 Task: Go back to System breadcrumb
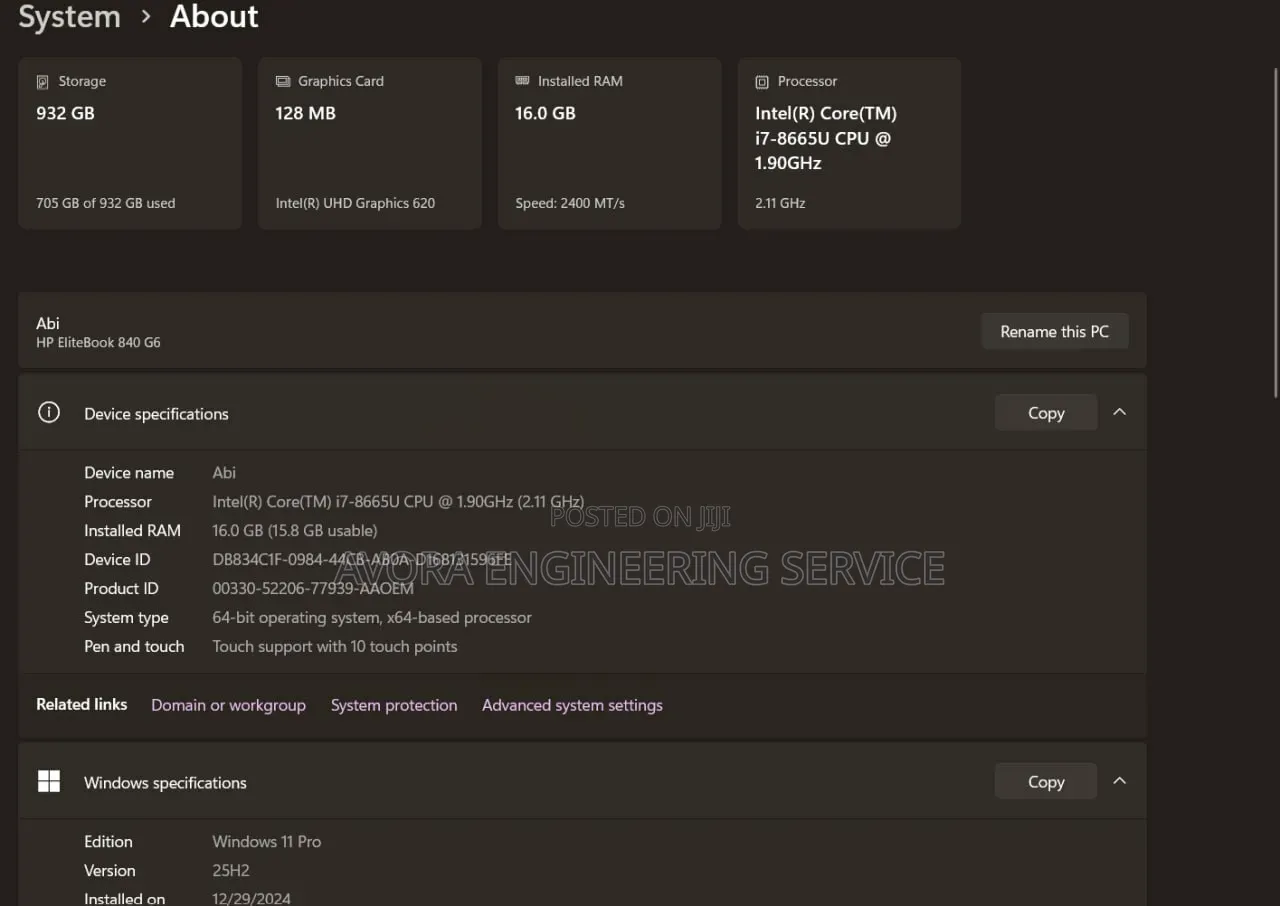click(69, 17)
